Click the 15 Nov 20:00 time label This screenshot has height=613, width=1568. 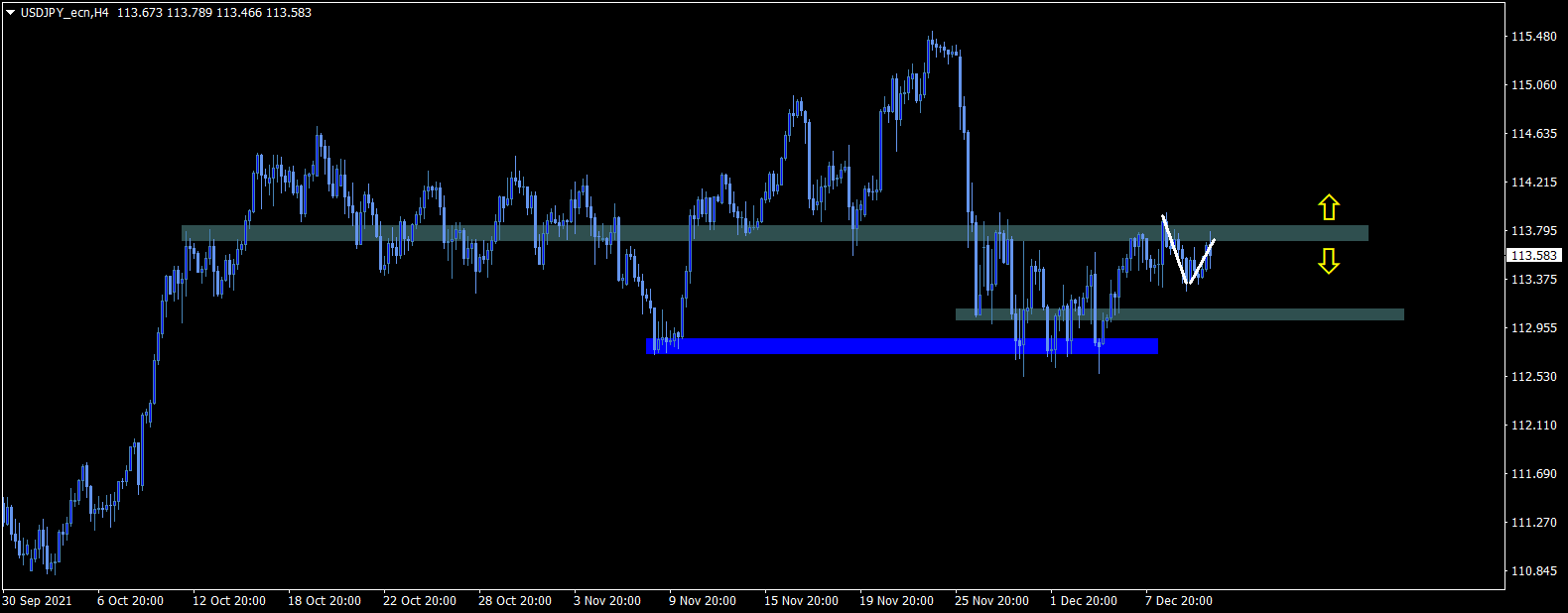(801, 601)
